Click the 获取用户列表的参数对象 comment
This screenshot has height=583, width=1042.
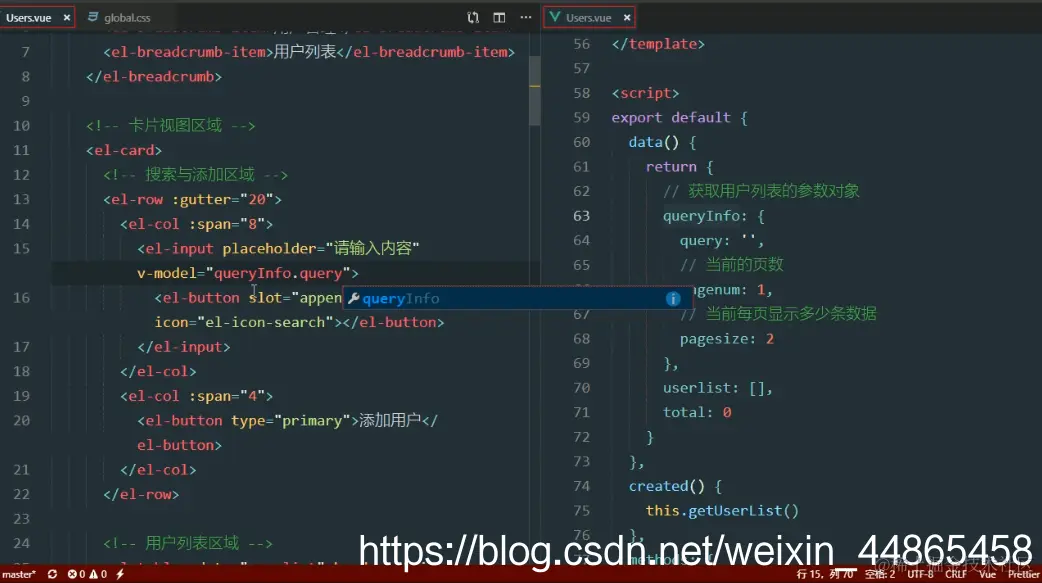[761, 191]
